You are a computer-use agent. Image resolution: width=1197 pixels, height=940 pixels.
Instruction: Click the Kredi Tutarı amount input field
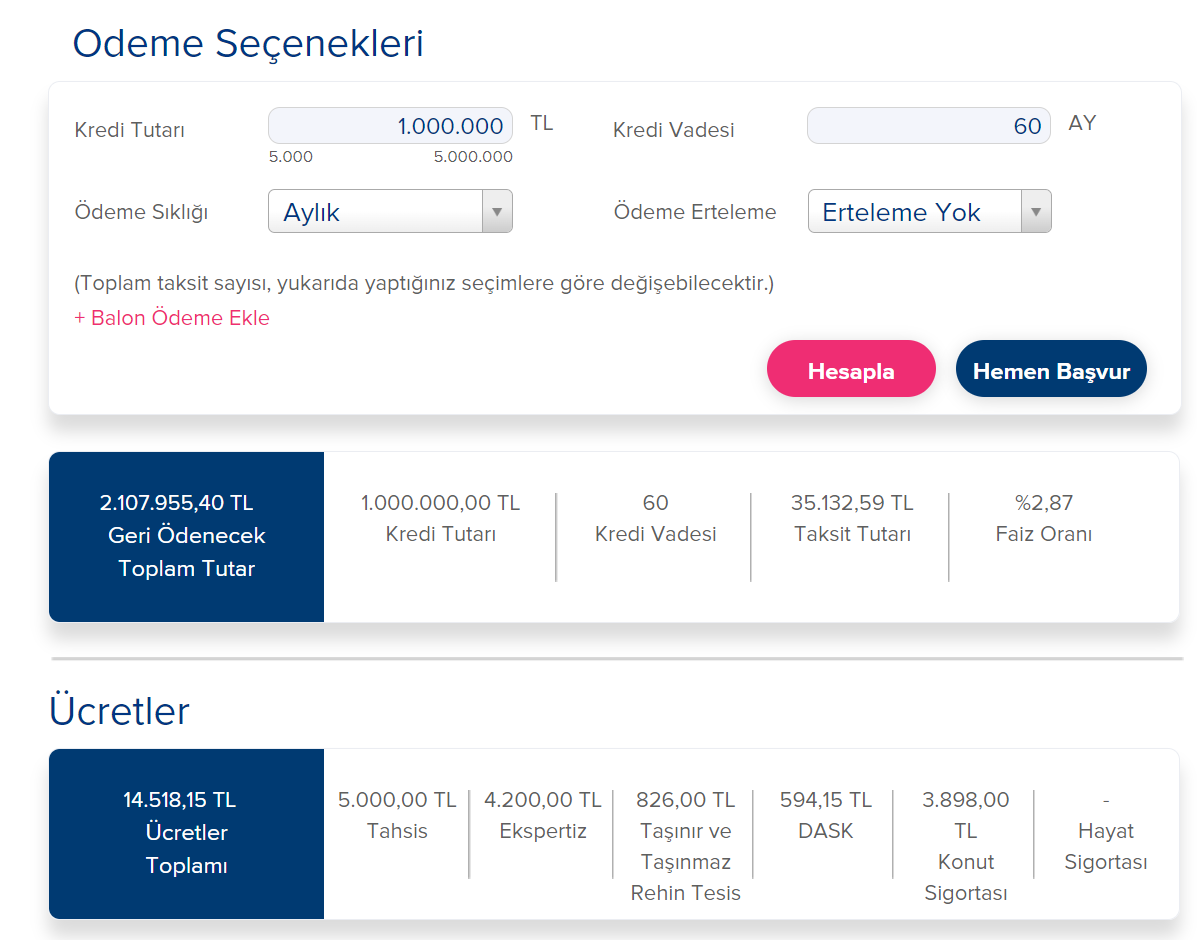390,126
